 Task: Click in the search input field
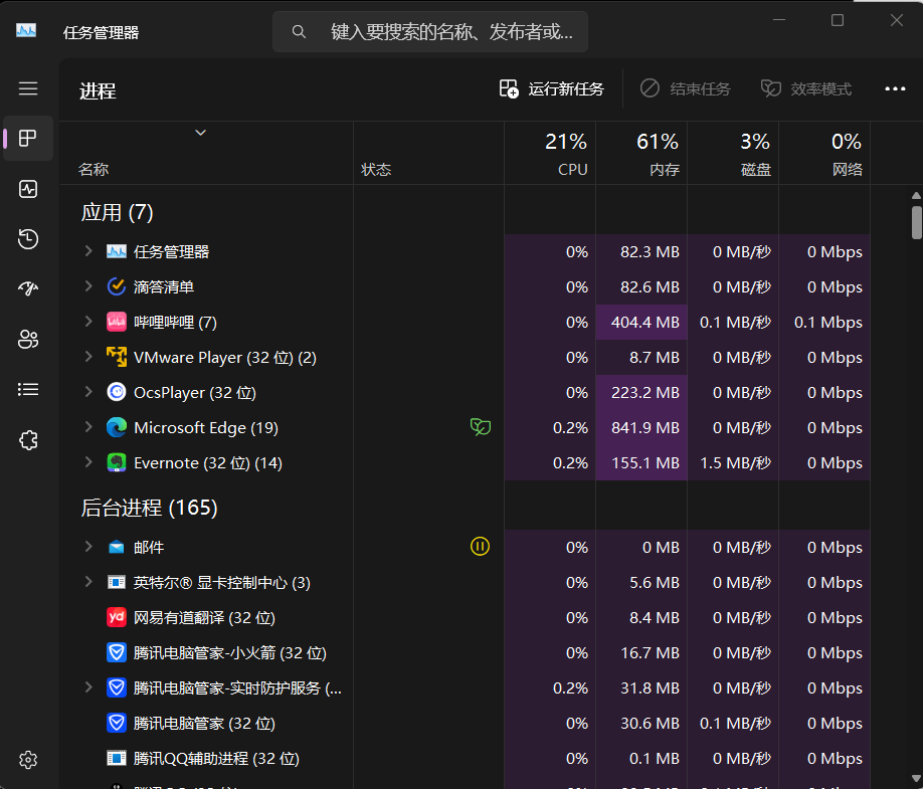coord(430,32)
